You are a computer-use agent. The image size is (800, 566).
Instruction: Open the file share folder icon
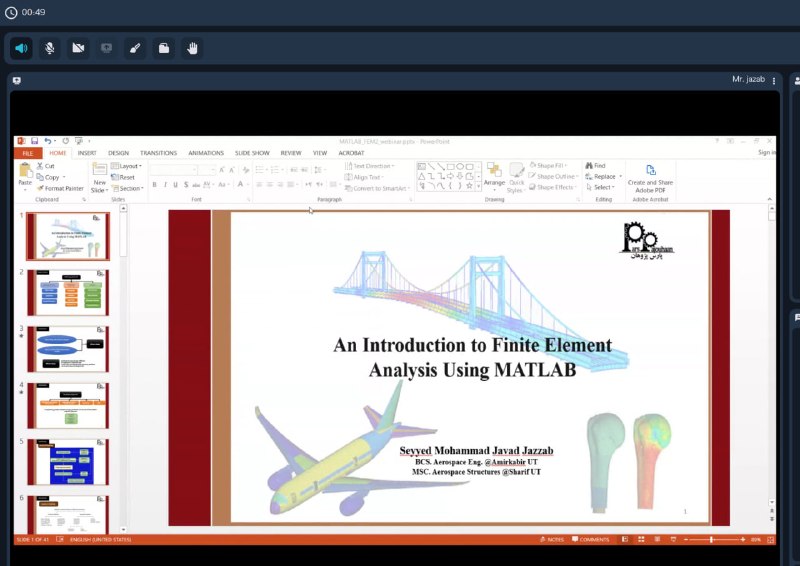tap(164, 48)
